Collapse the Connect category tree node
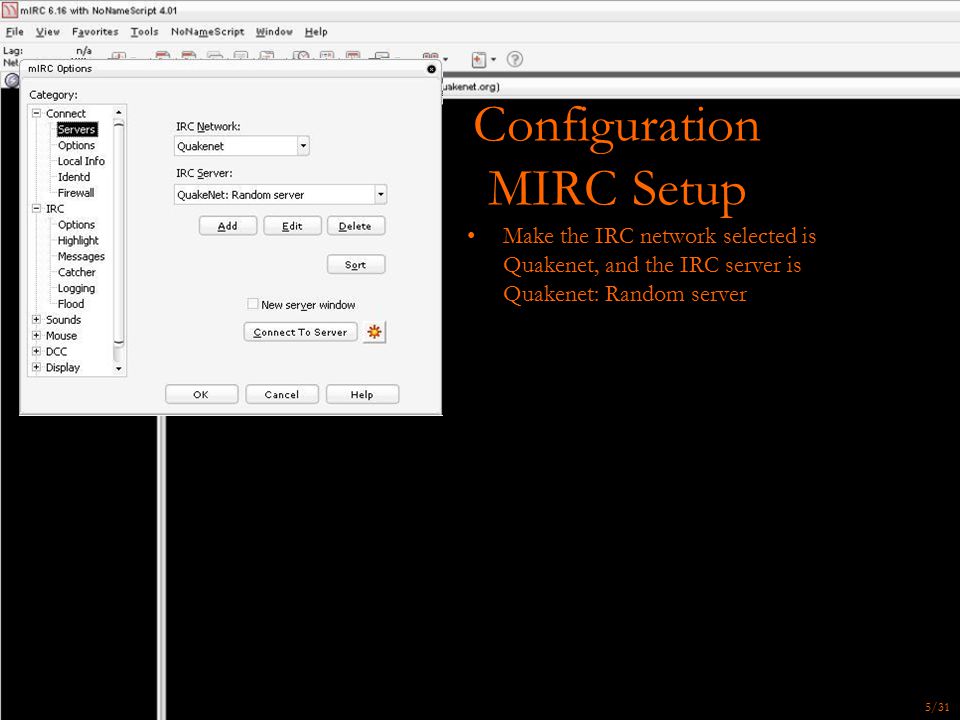The height and width of the screenshot is (720, 960). point(36,113)
